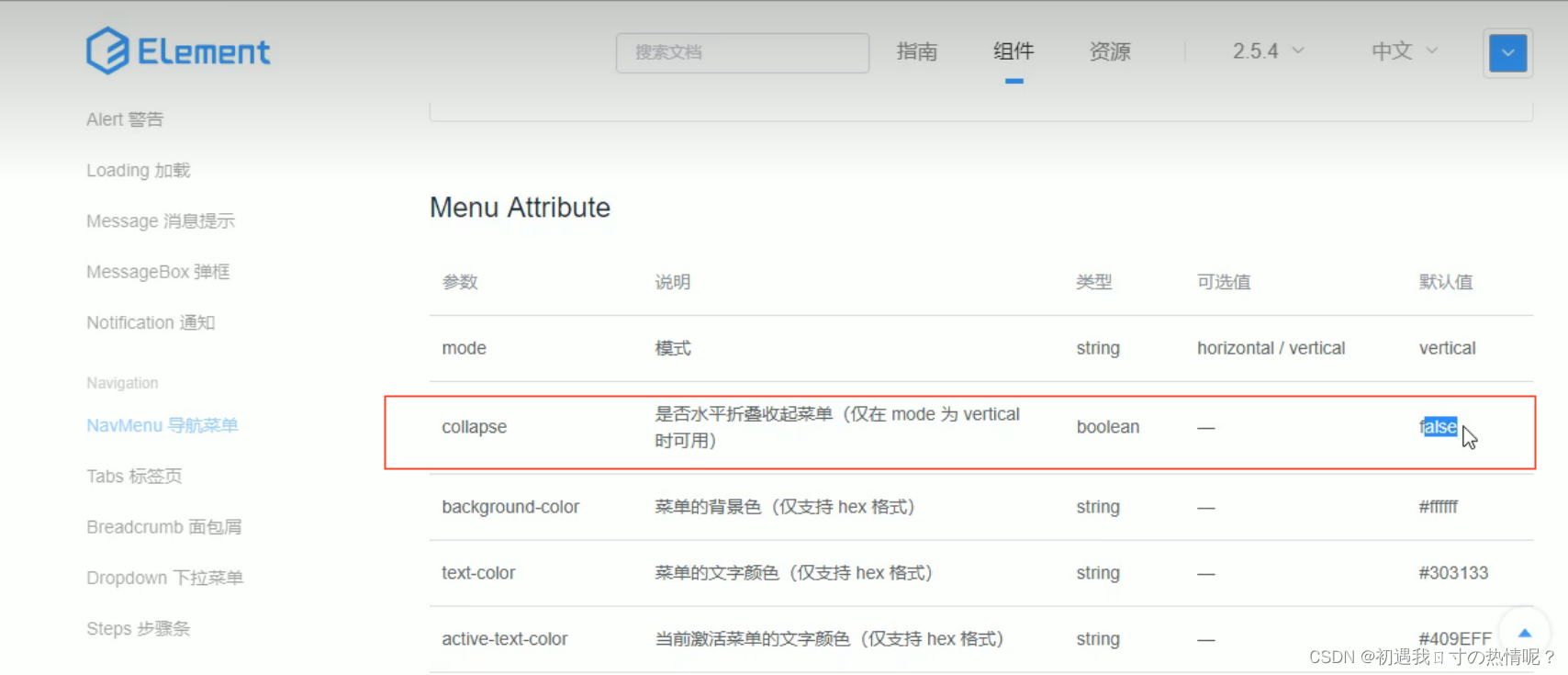Go to Loading 加载 in sidebar

click(139, 170)
